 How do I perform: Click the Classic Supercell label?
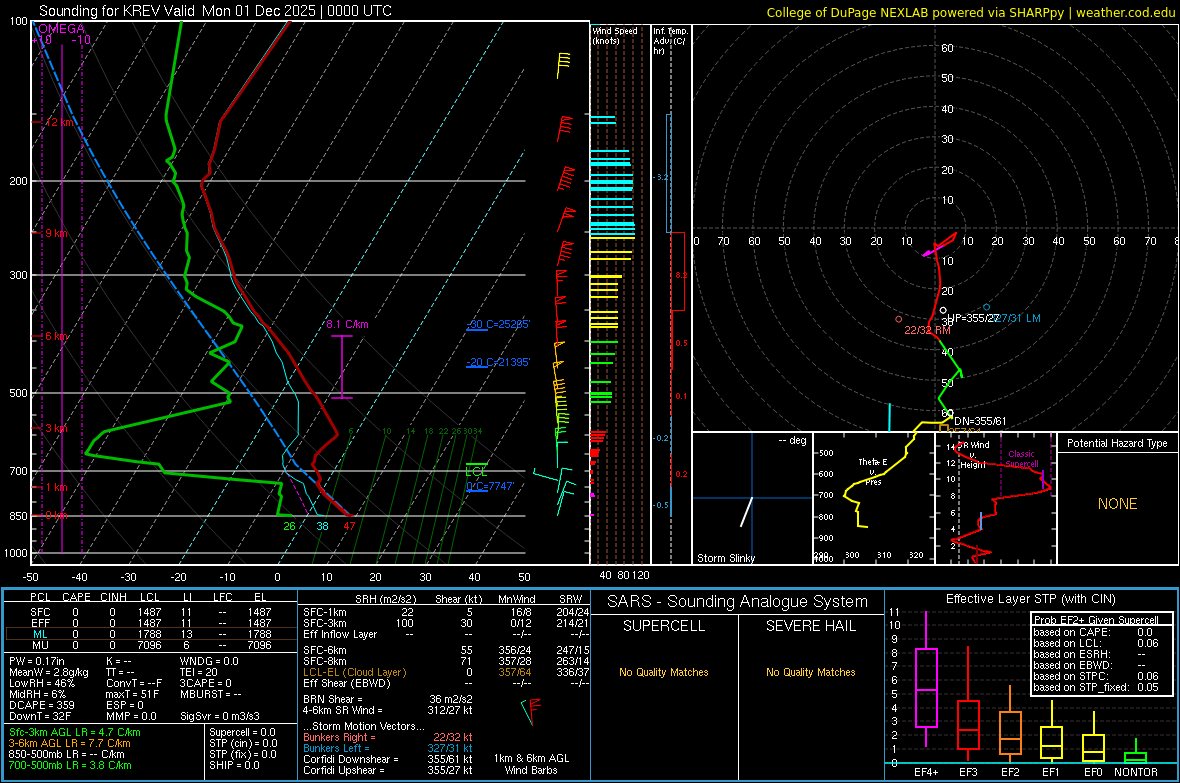(1021, 459)
